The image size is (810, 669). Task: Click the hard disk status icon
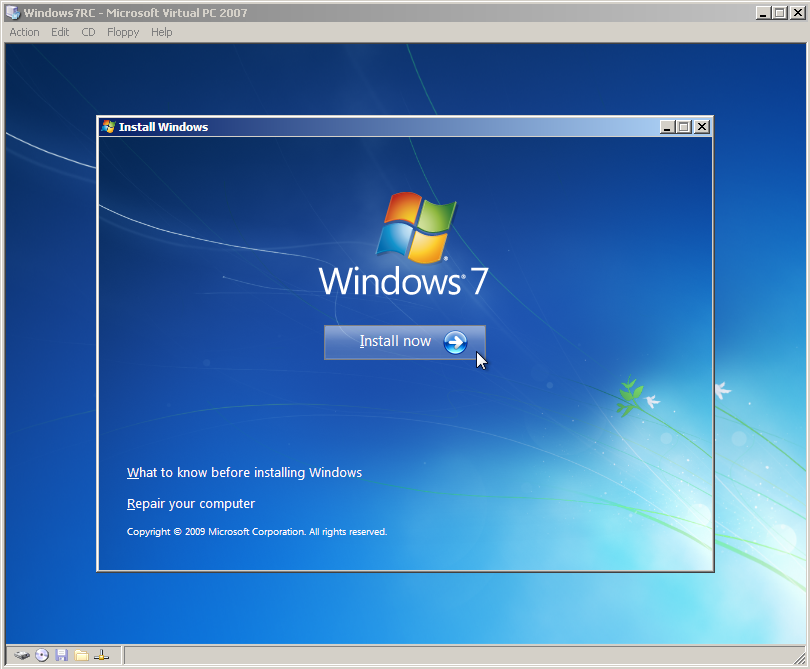click(x=21, y=655)
